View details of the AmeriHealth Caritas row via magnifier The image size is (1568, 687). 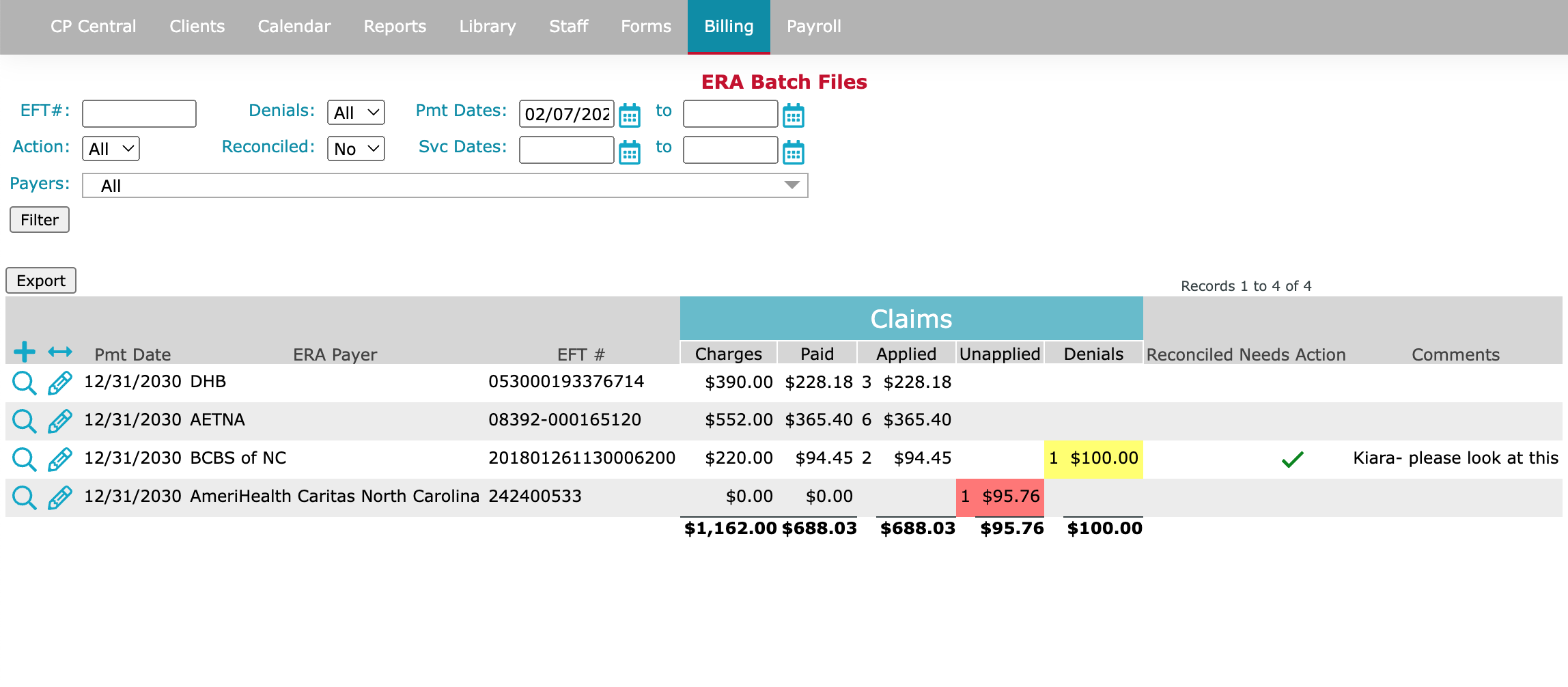pos(24,497)
